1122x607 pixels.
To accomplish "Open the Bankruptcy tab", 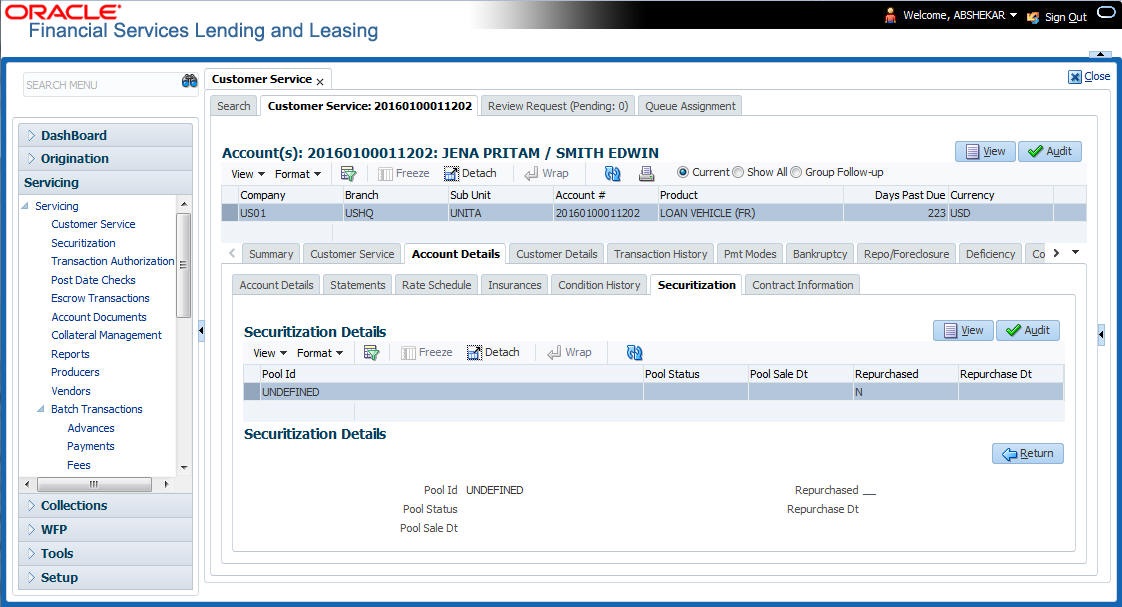I will point(820,254).
